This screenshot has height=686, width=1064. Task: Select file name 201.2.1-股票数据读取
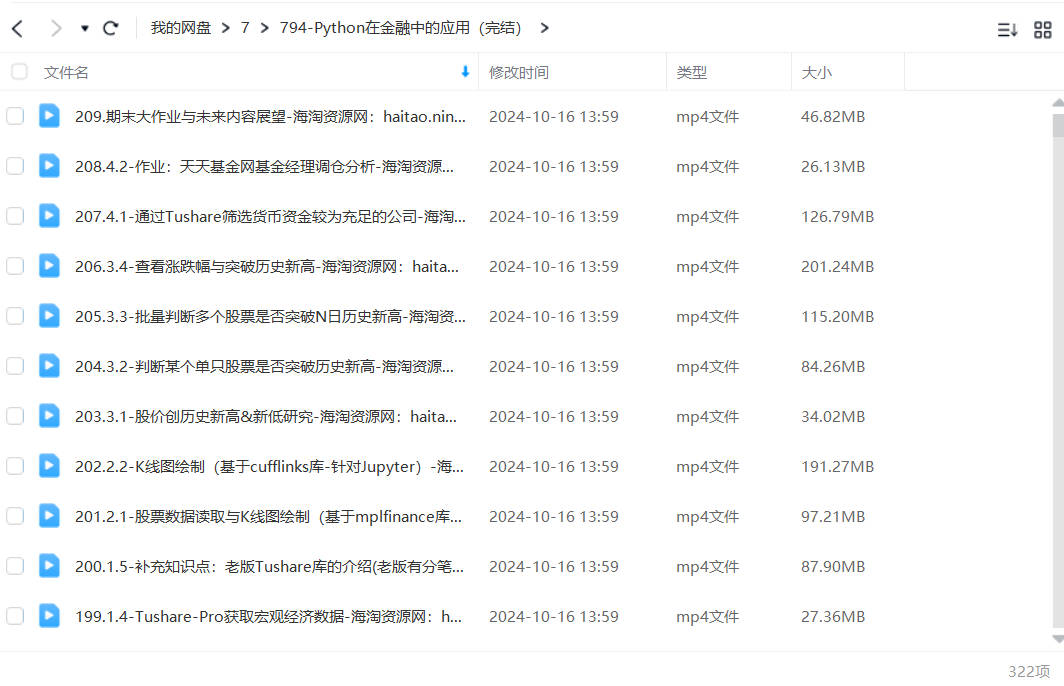(x=268, y=517)
